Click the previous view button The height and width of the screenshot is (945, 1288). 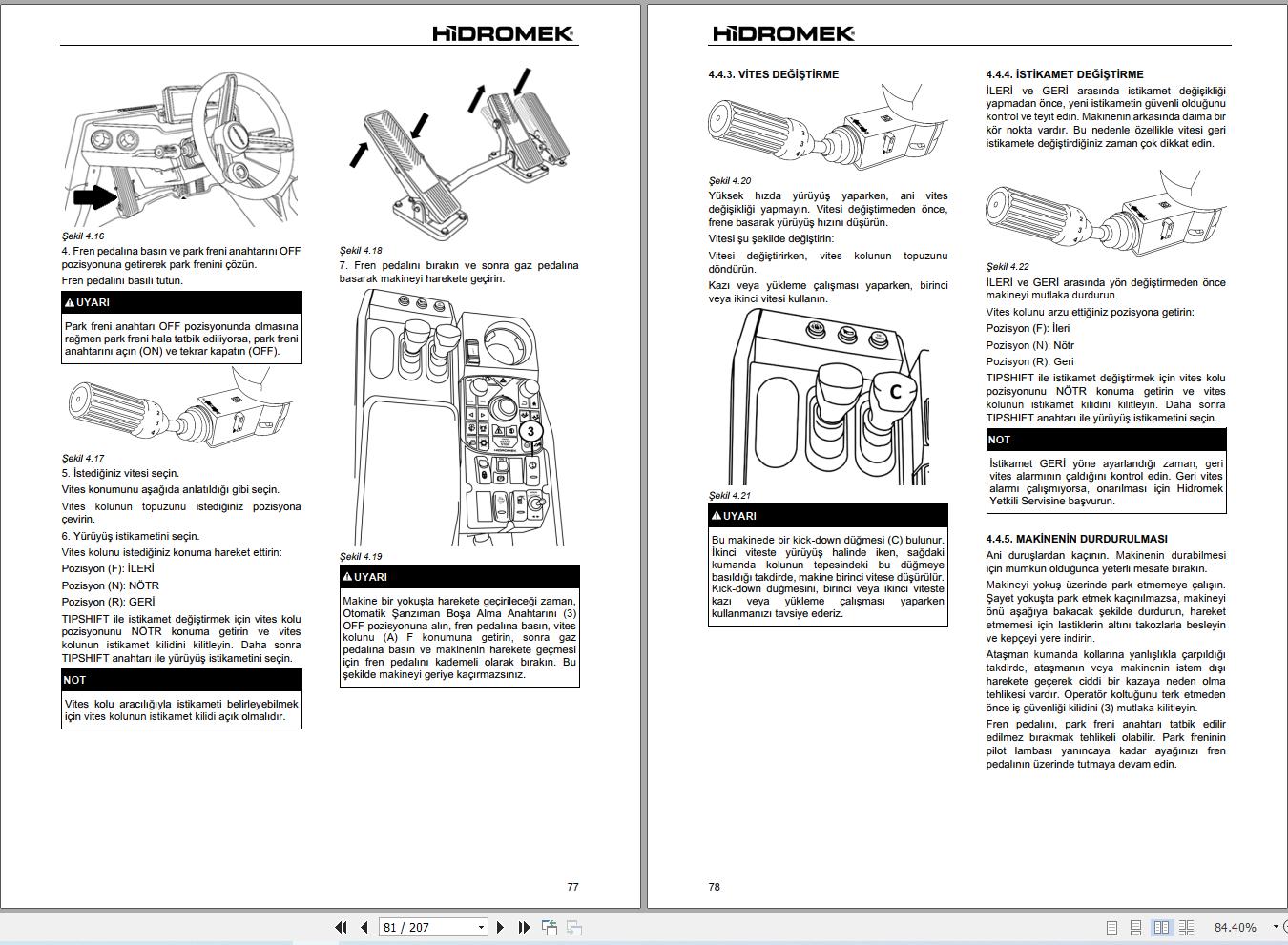(550, 927)
